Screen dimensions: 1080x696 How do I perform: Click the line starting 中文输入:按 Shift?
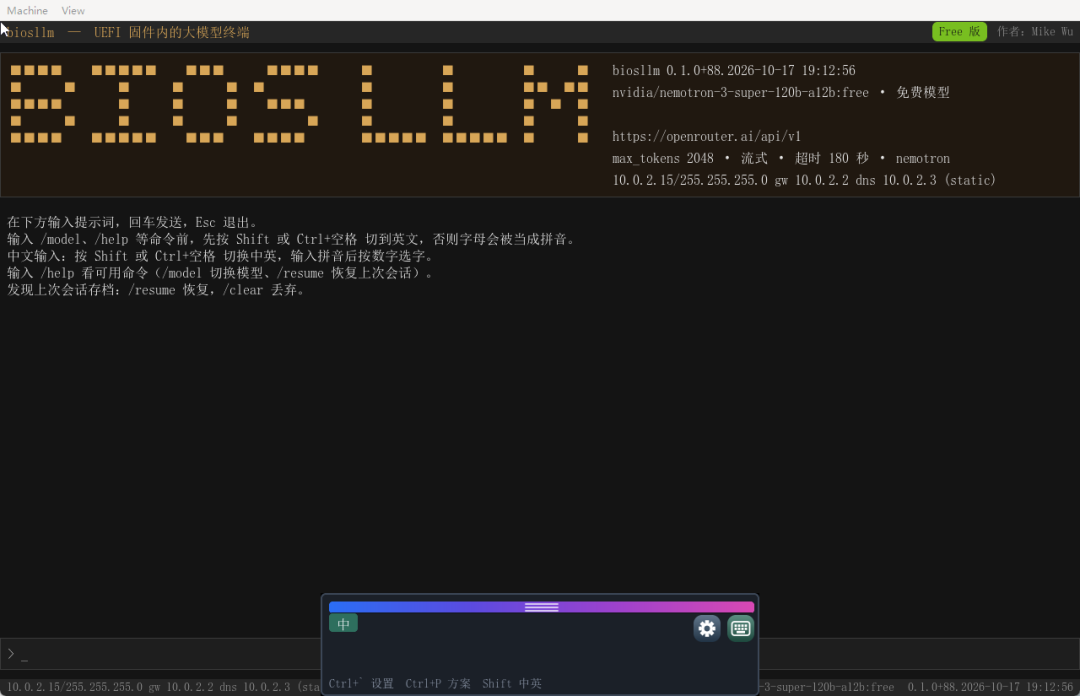click(220, 256)
